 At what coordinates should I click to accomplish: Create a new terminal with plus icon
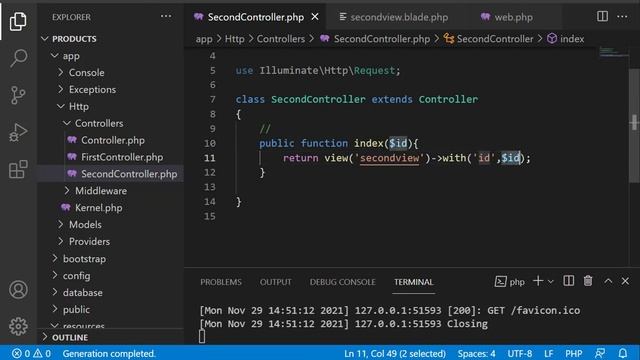pos(538,281)
